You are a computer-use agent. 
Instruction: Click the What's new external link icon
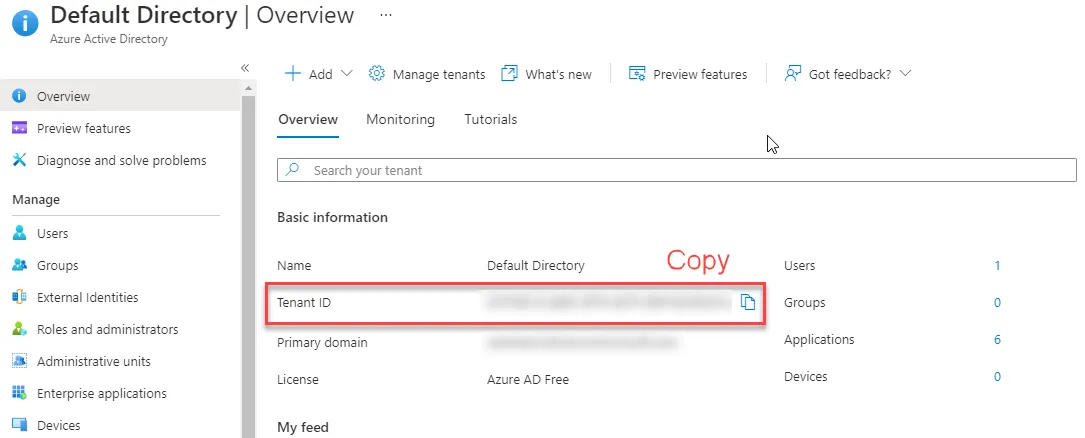click(x=509, y=73)
